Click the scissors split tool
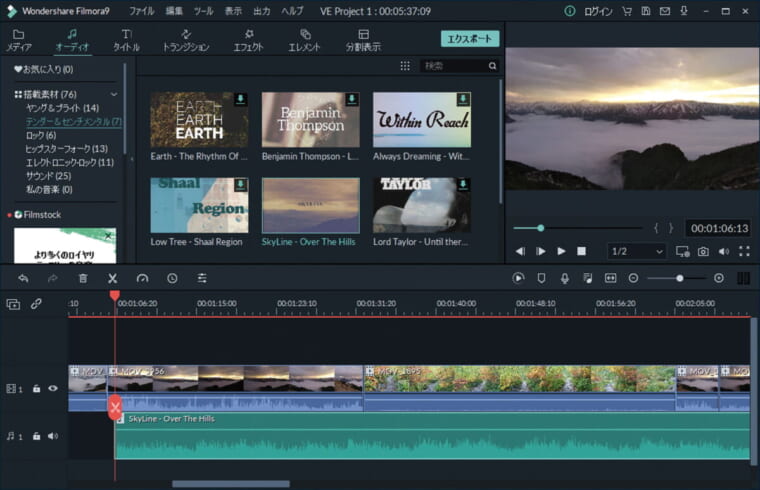The width and height of the screenshot is (760, 490). click(x=112, y=278)
